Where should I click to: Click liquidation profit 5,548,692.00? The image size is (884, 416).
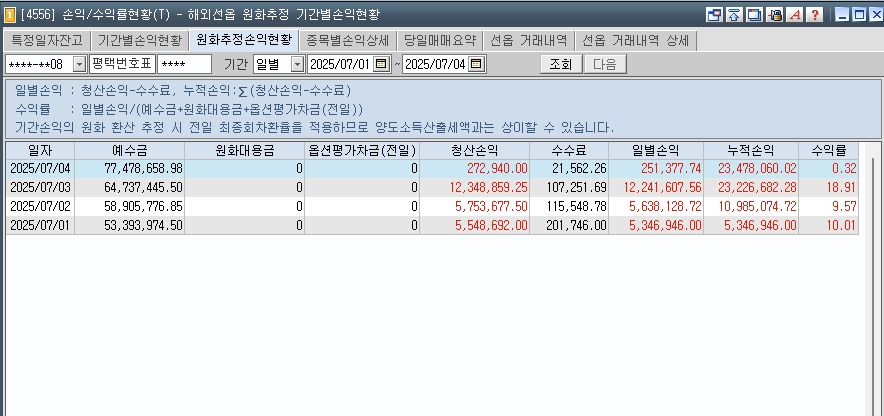coord(492,226)
